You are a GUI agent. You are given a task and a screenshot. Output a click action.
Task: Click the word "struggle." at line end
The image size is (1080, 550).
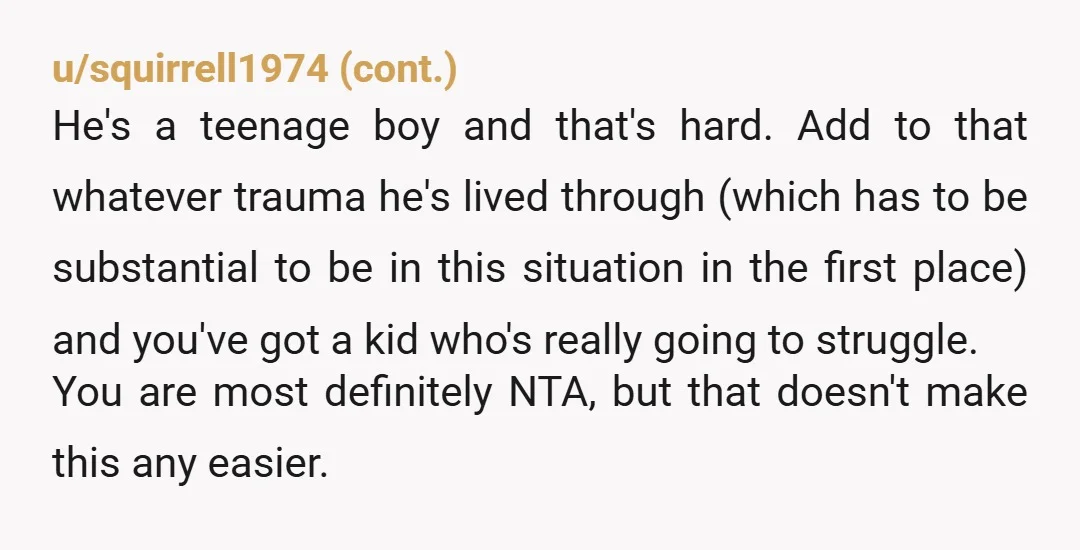coord(897,341)
